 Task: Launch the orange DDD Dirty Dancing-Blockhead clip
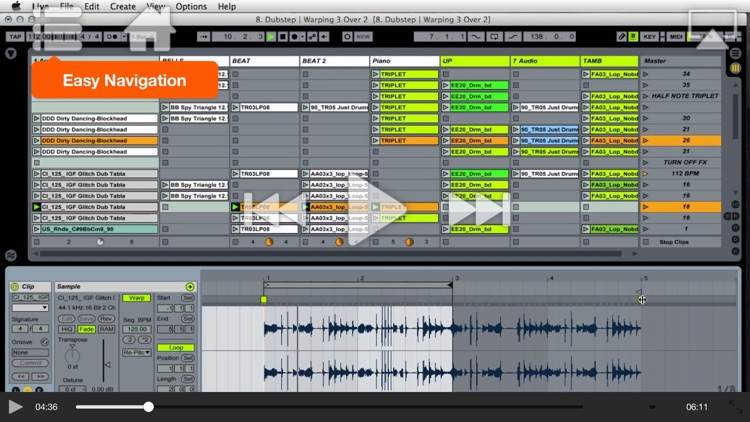(36, 141)
